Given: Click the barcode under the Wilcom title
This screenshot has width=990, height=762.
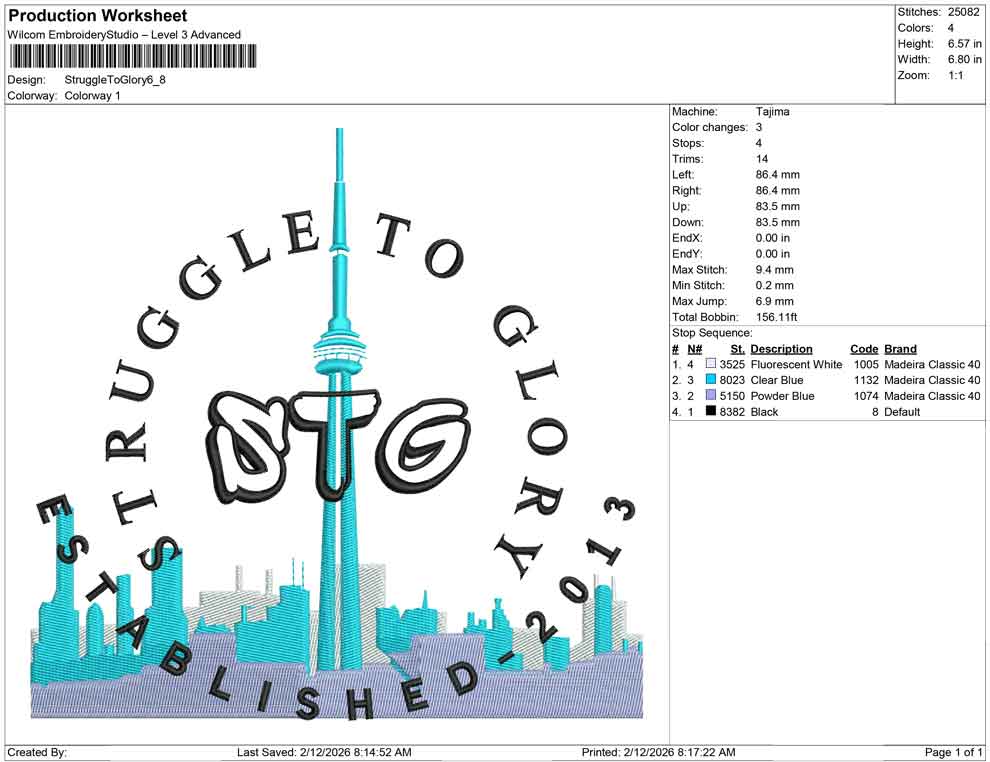Looking at the screenshot, I should (x=134, y=57).
